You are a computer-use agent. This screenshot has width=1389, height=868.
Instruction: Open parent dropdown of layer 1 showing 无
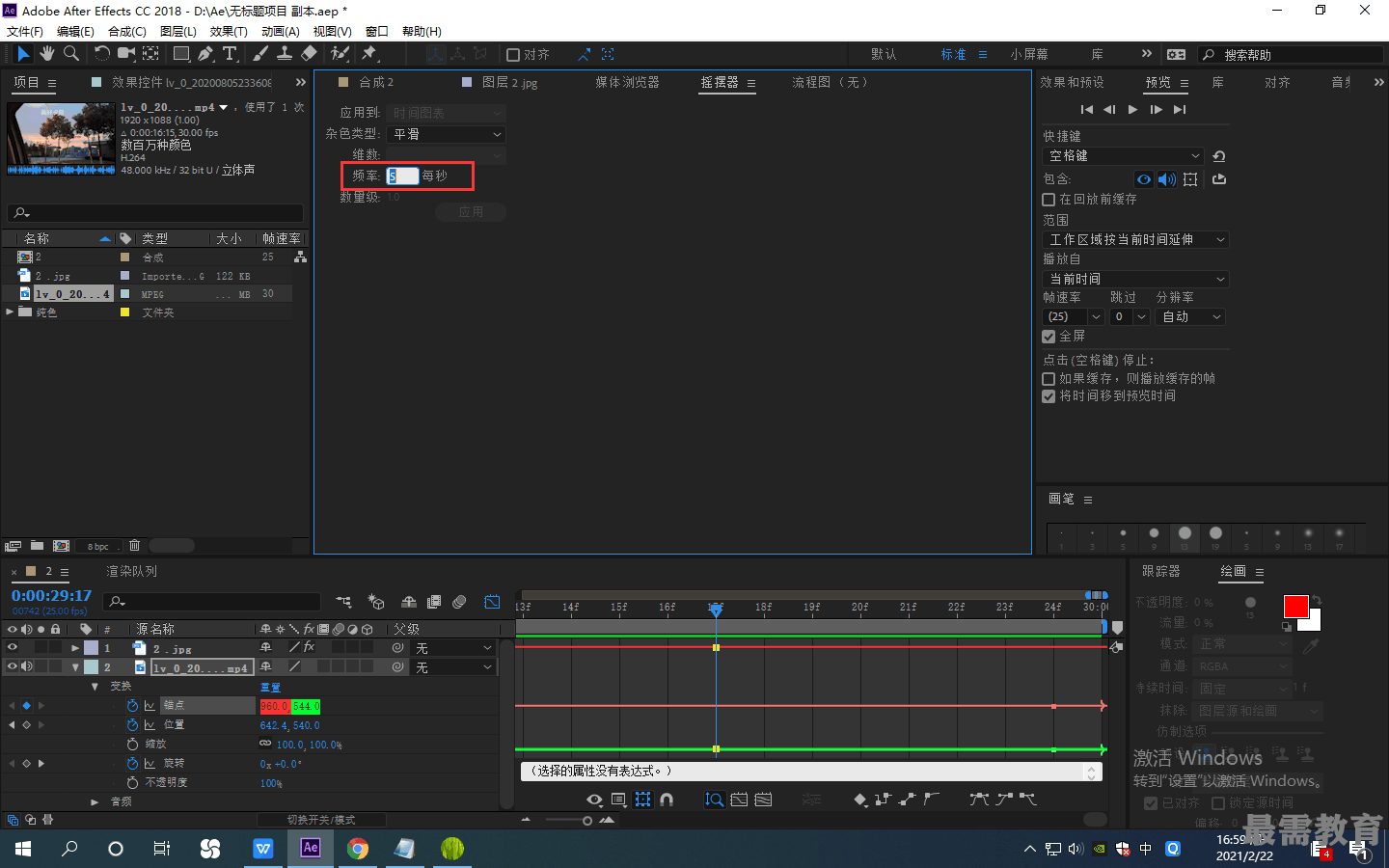453,648
